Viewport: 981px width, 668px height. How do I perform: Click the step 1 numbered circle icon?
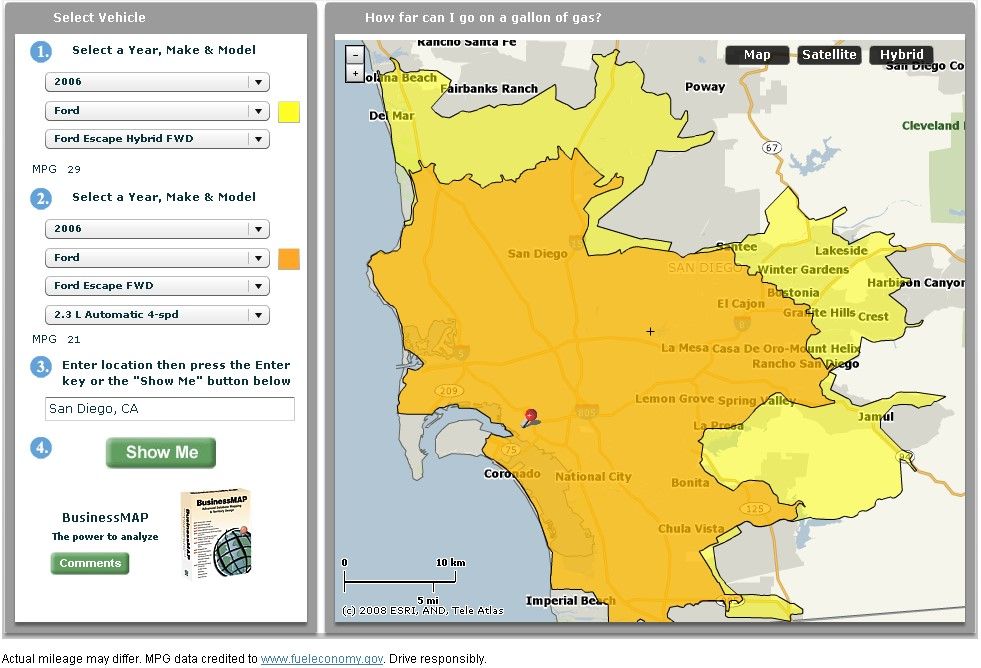(41, 51)
